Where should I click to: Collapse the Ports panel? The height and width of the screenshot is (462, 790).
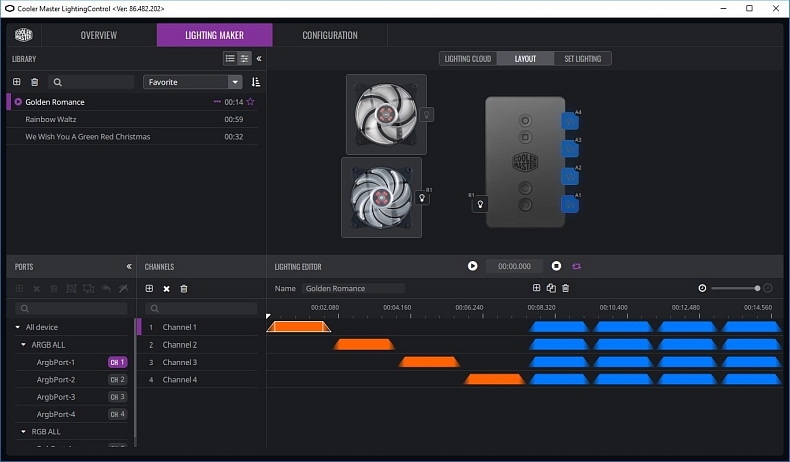click(x=129, y=267)
